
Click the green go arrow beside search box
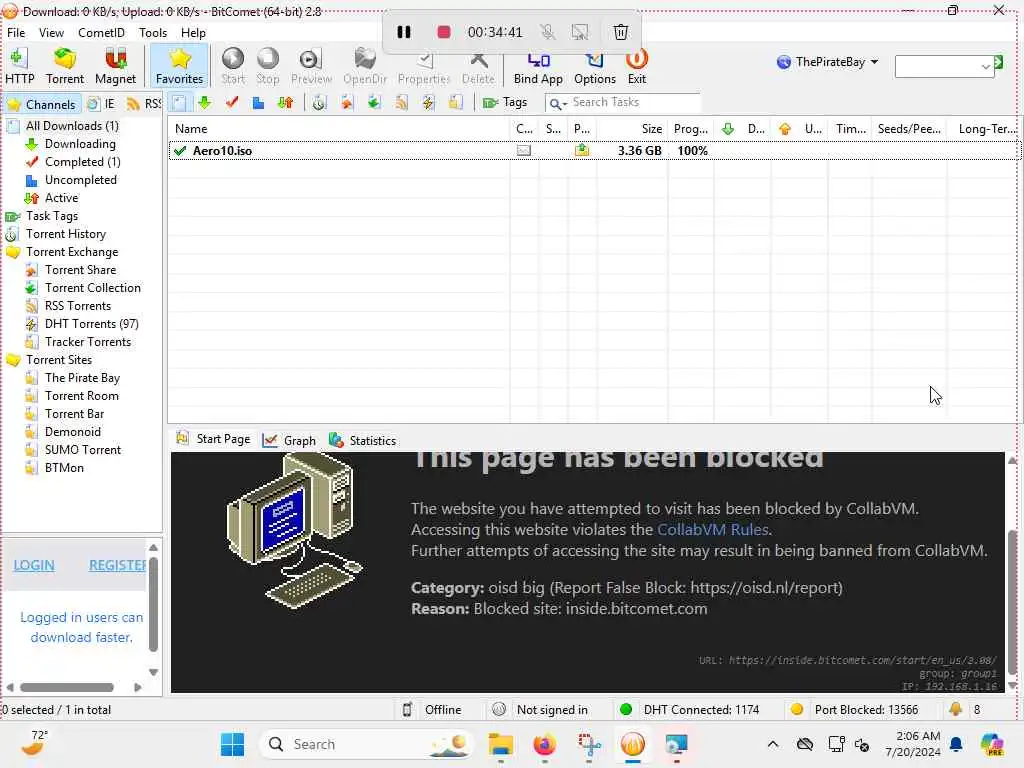(999, 62)
